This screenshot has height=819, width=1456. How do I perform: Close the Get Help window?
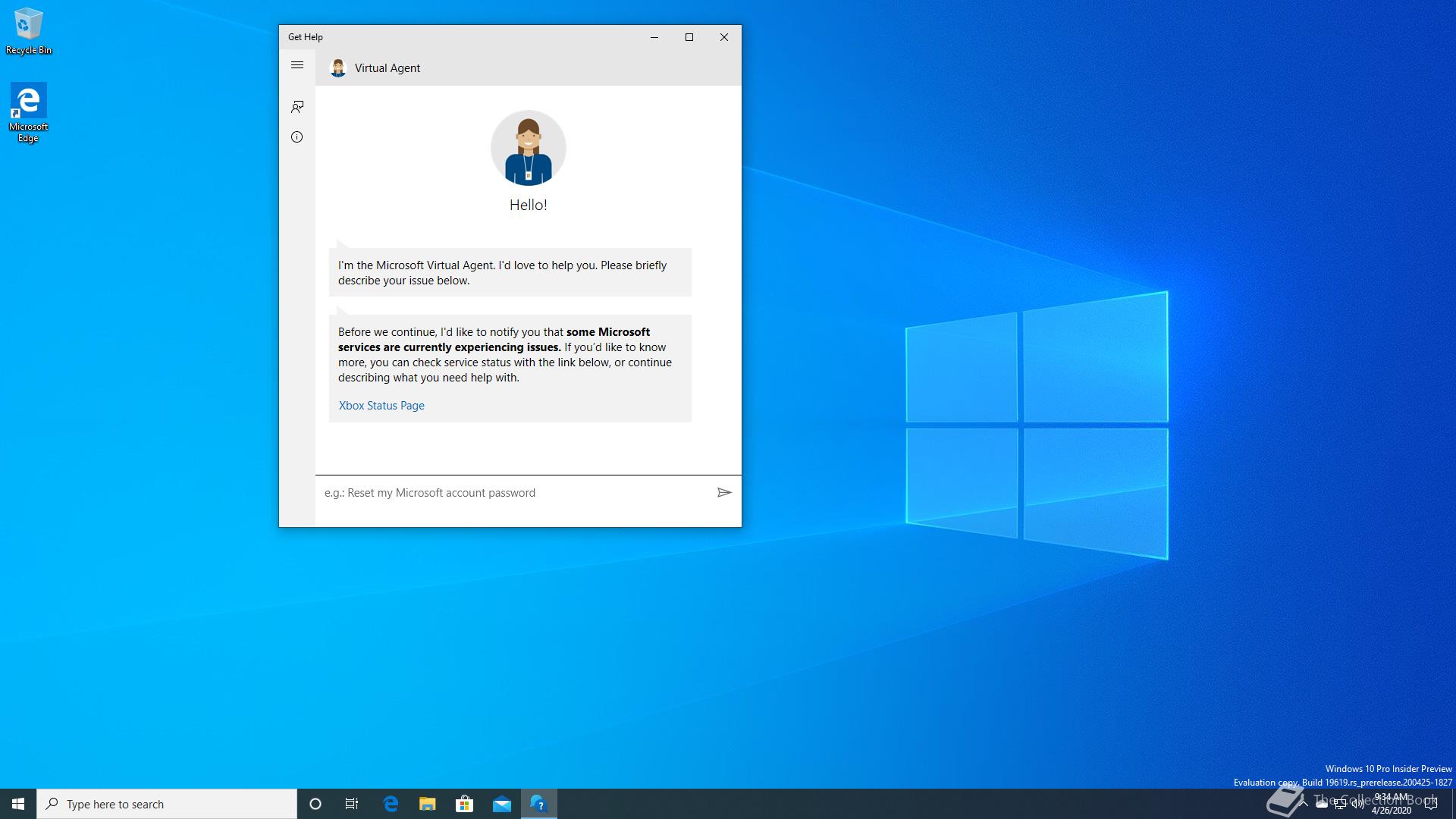(724, 37)
